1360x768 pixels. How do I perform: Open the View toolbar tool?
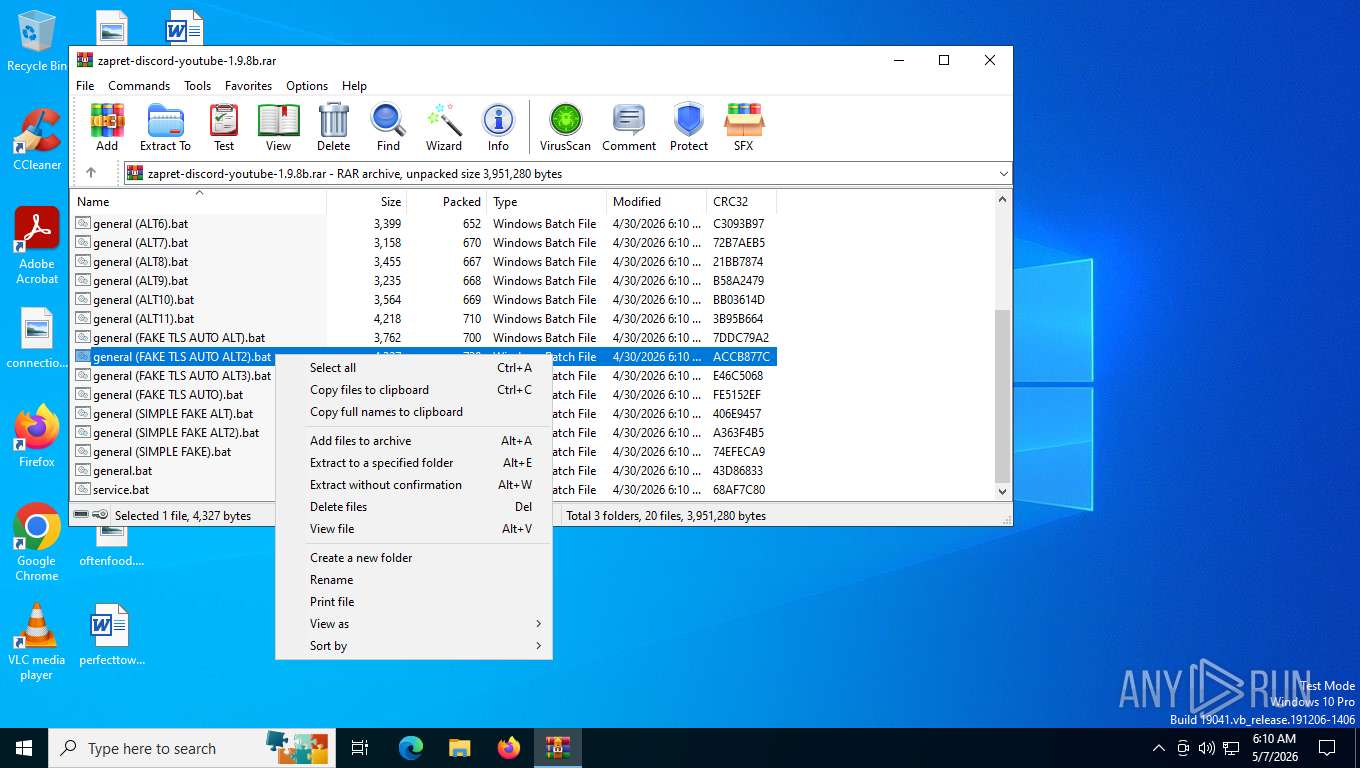pos(278,127)
